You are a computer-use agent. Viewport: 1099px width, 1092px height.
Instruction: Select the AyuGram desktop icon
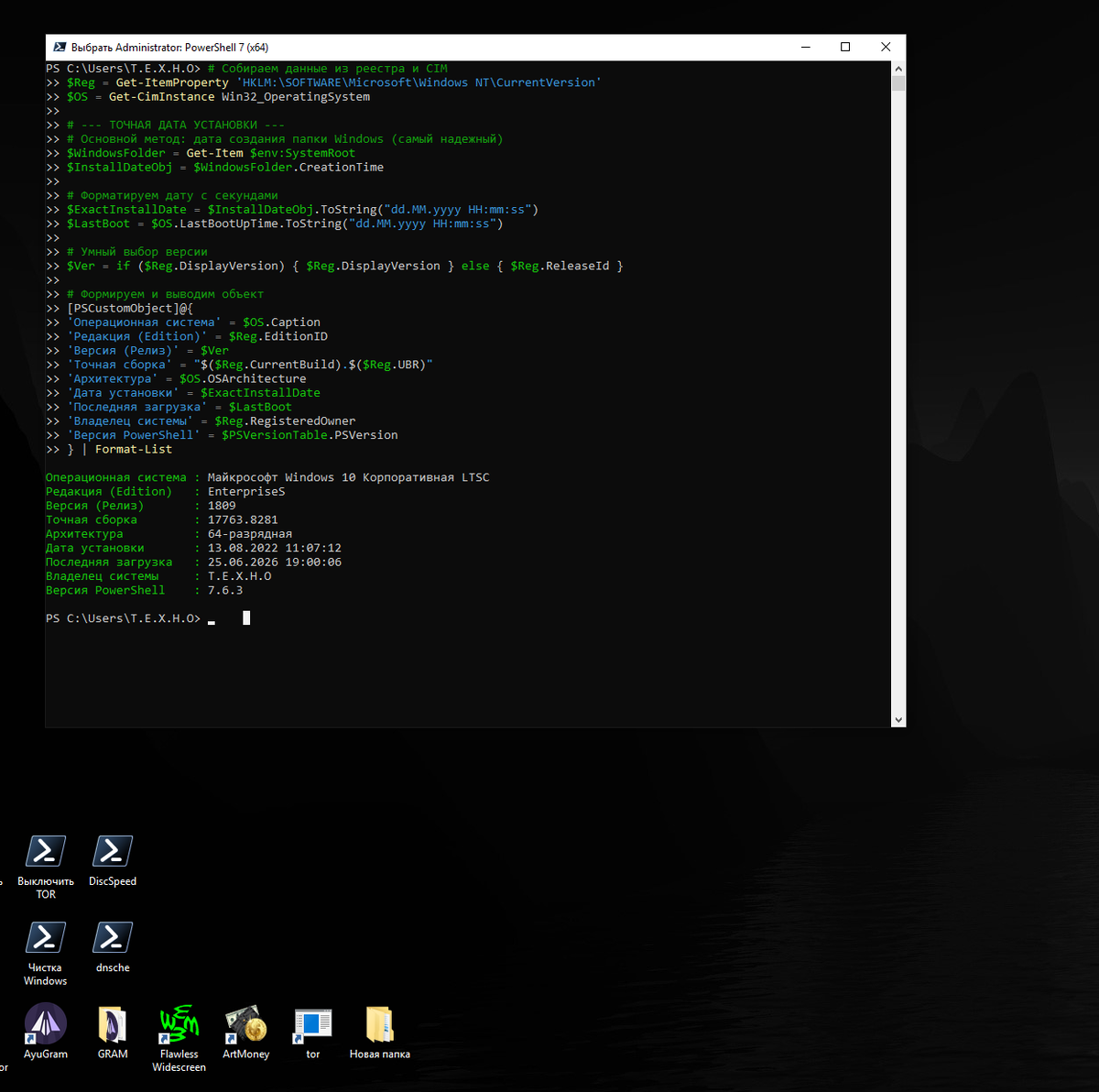(46, 1031)
